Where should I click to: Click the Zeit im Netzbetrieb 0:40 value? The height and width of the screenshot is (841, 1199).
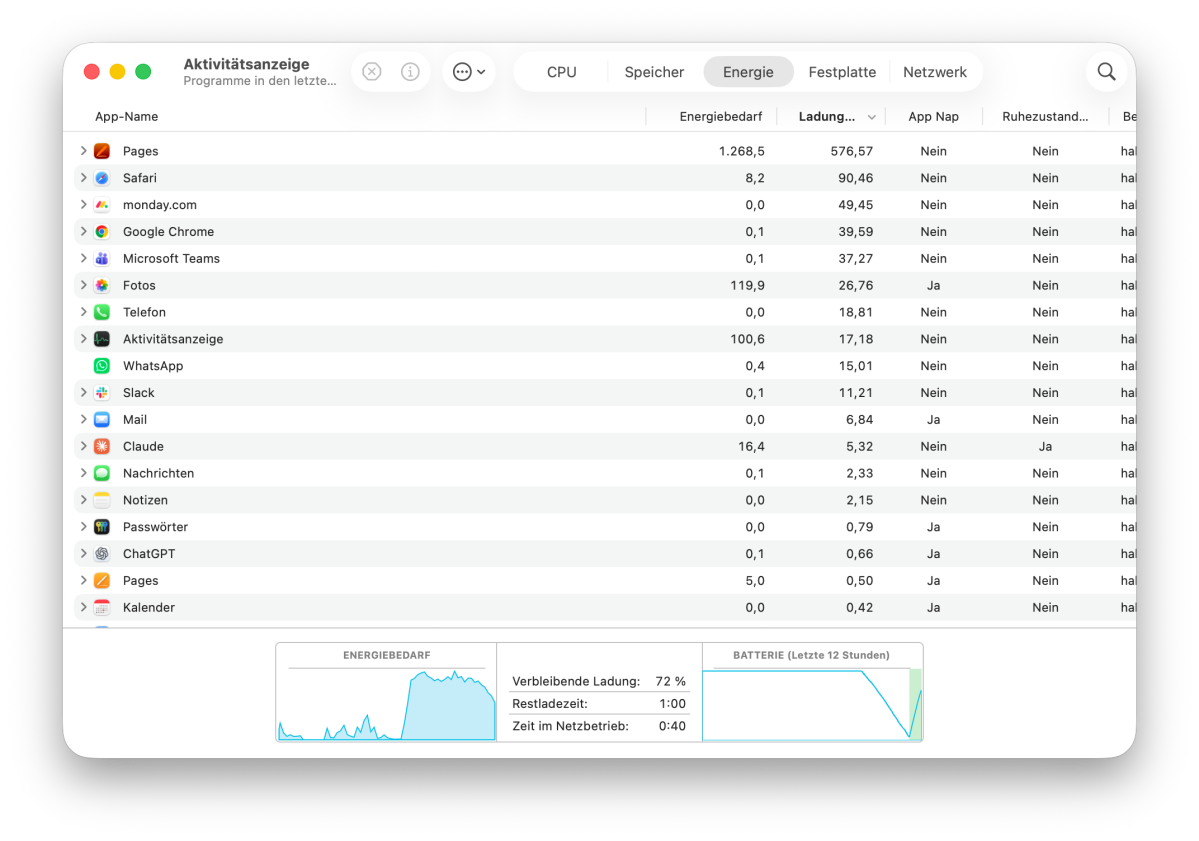coord(672,726)
